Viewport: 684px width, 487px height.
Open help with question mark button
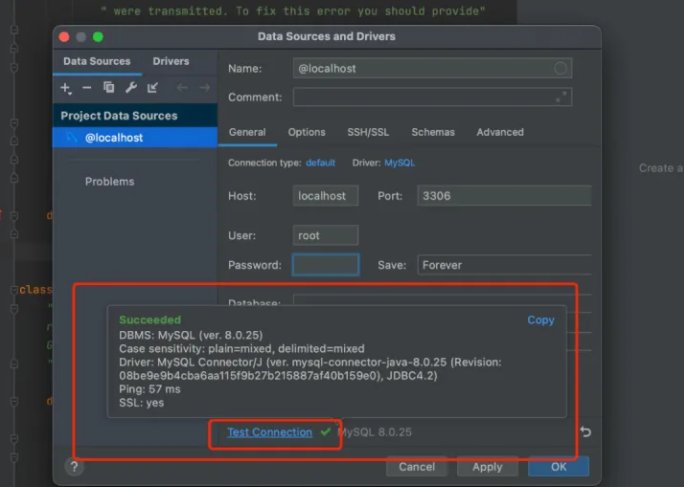pyautogui.click(x=74, y=467)
